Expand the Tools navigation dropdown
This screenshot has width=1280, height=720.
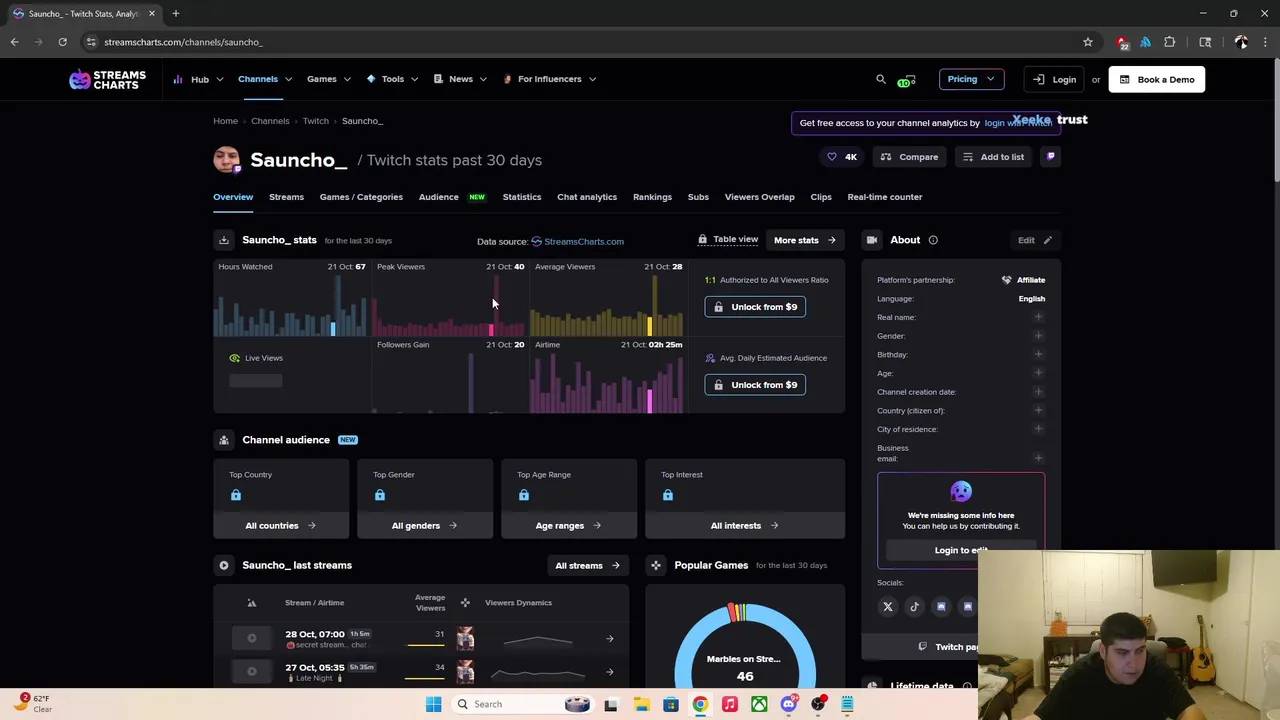tap(392, 79)
